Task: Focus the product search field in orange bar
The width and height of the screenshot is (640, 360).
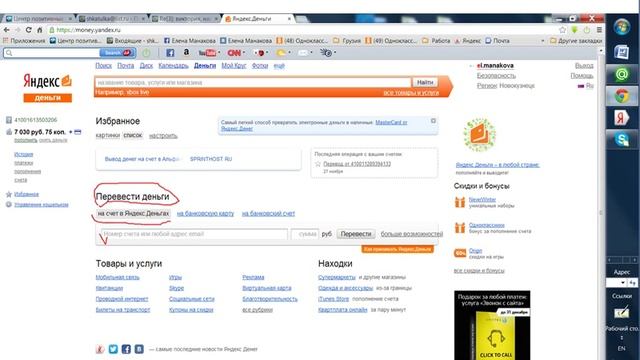Action: pos(253,82)
